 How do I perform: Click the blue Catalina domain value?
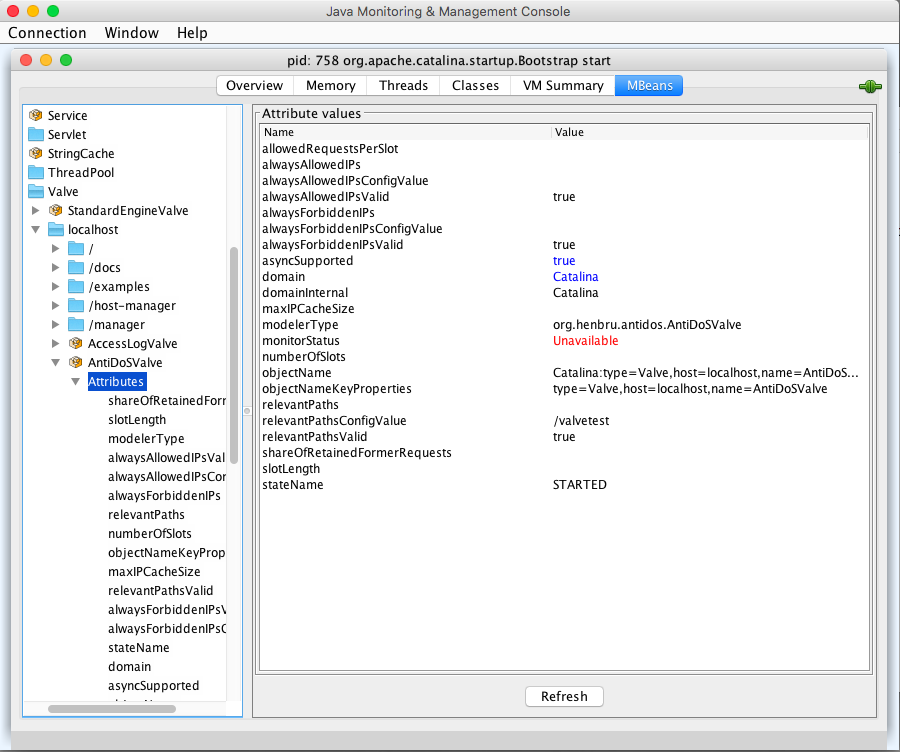[x=575, y=276]
